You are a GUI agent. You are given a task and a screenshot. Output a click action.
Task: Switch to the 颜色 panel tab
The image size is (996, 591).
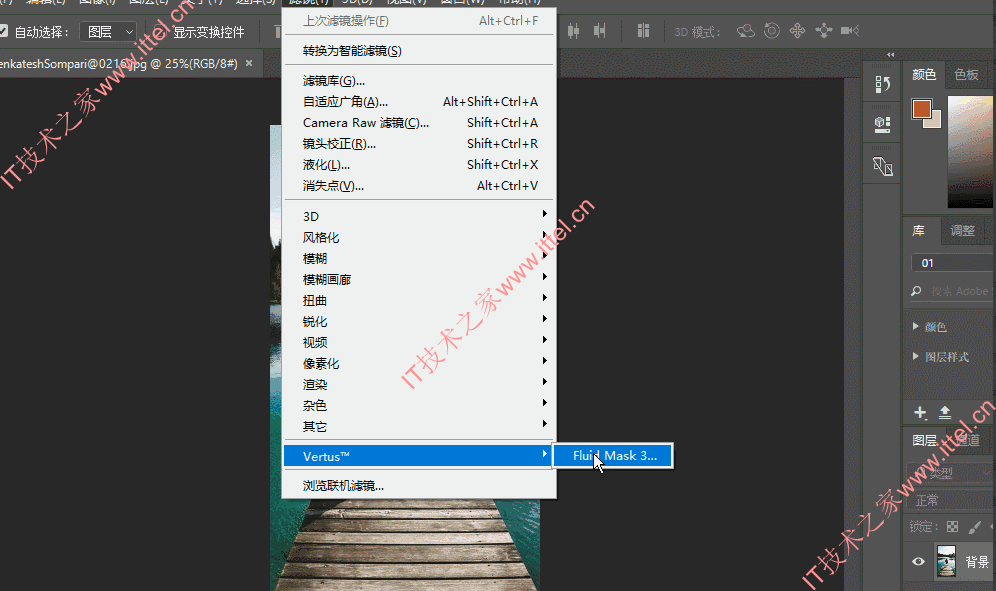(924, 74)
